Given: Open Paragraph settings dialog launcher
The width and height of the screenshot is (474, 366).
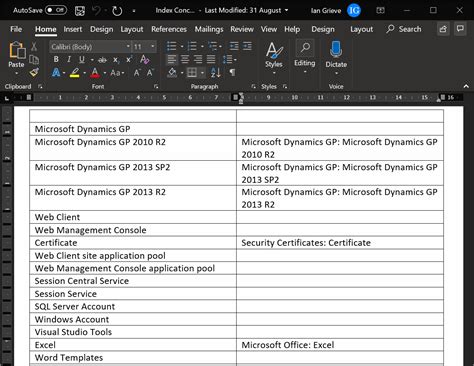Looking at the screenshot, I should pyautogui.click(x=253, y=87).
